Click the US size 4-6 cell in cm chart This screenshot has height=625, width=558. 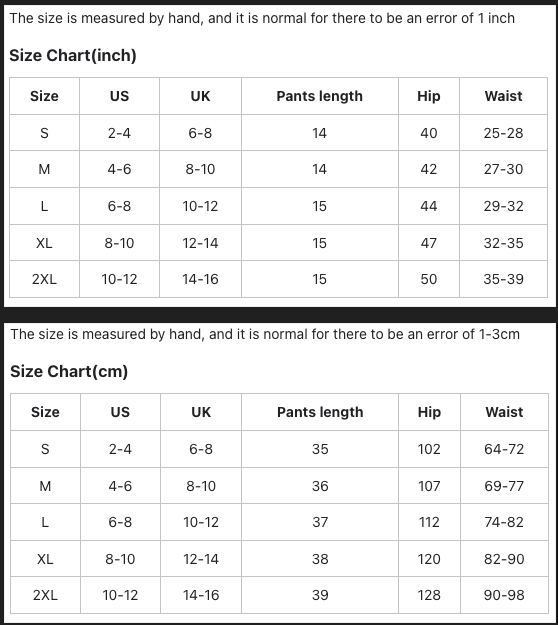pos(120,486)
